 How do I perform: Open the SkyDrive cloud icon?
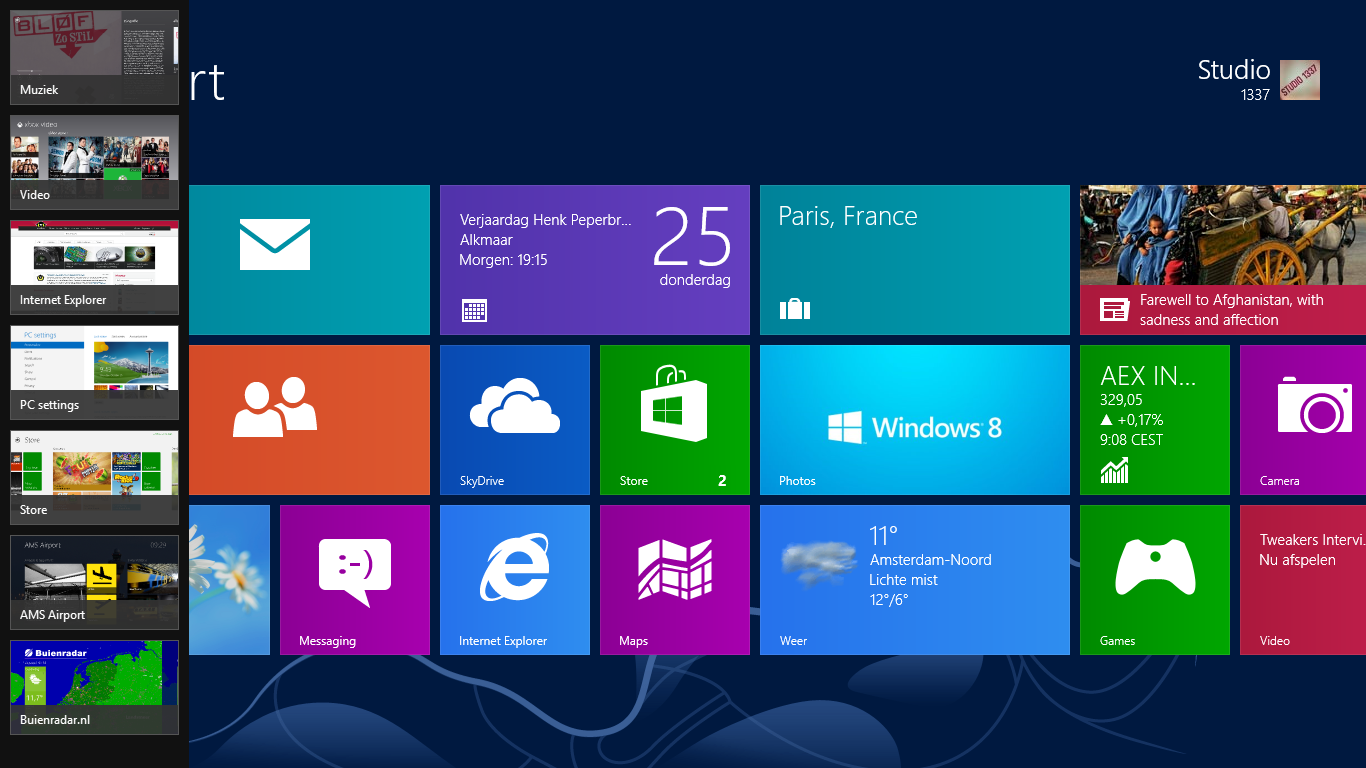(x=515, y=407)
